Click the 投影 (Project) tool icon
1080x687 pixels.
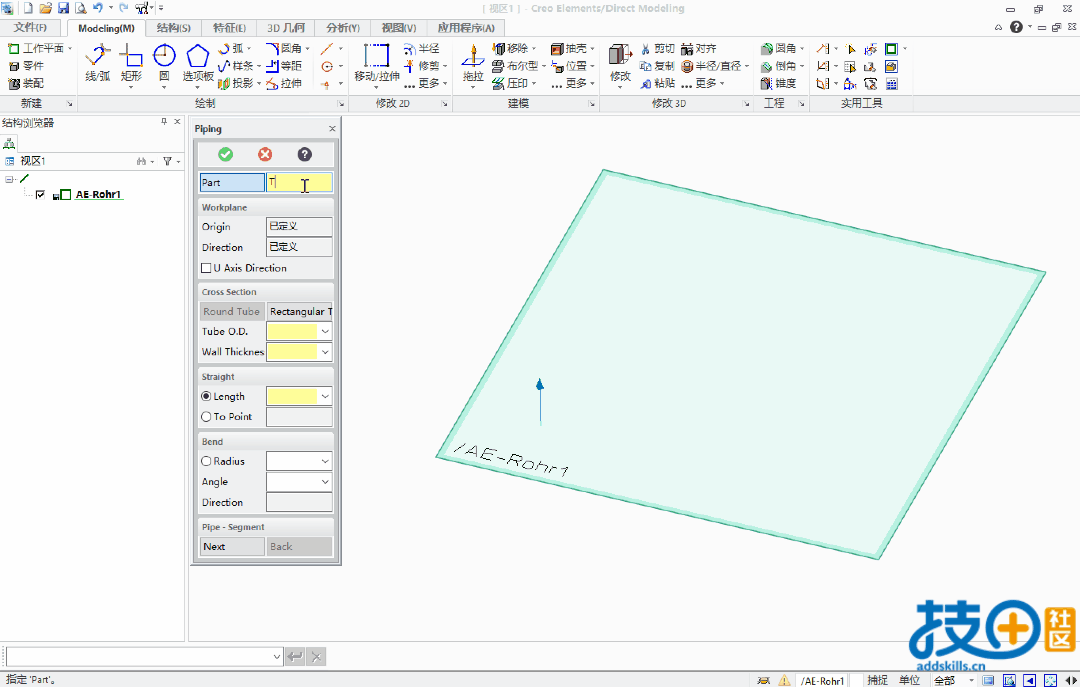click(236, 83)
